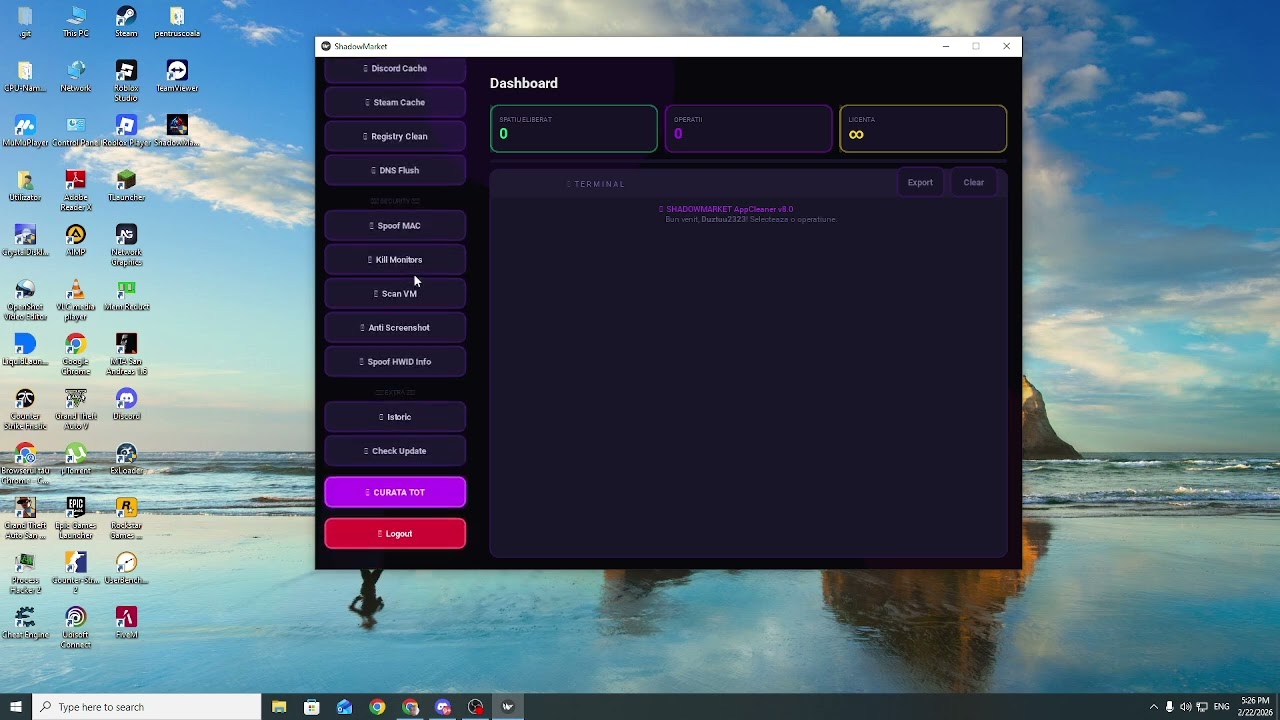The height and width of the screenshot is (720, 1280).
Task: Select the UserBenchmark desktop icon
Action: (126, 568)
